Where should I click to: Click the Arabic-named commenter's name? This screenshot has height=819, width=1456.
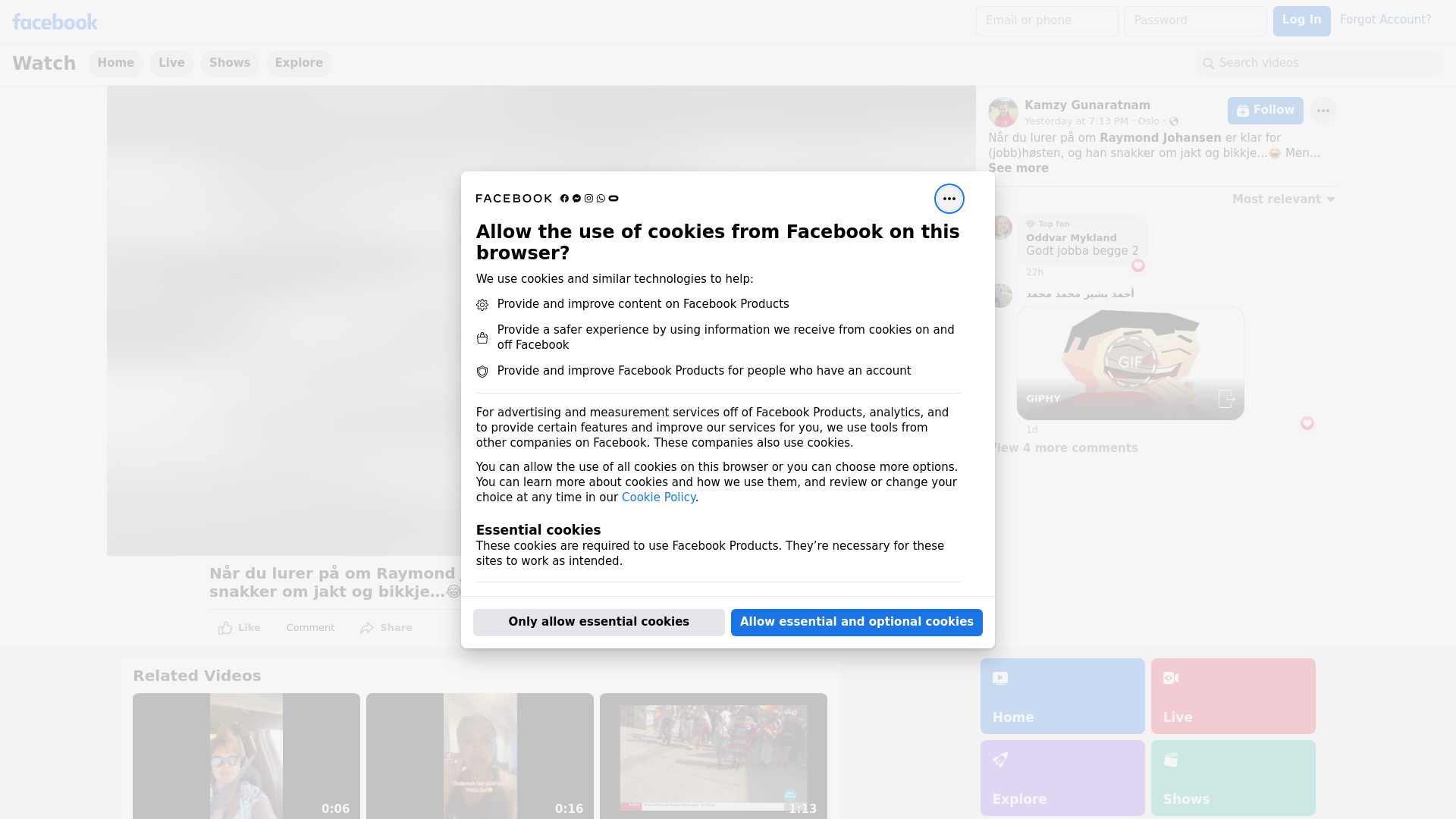(x=1080, y=293)
